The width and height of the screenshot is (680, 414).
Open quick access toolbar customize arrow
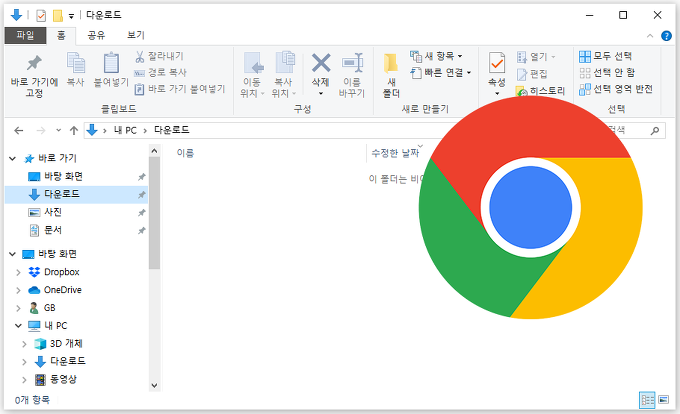tap(71, 16)
